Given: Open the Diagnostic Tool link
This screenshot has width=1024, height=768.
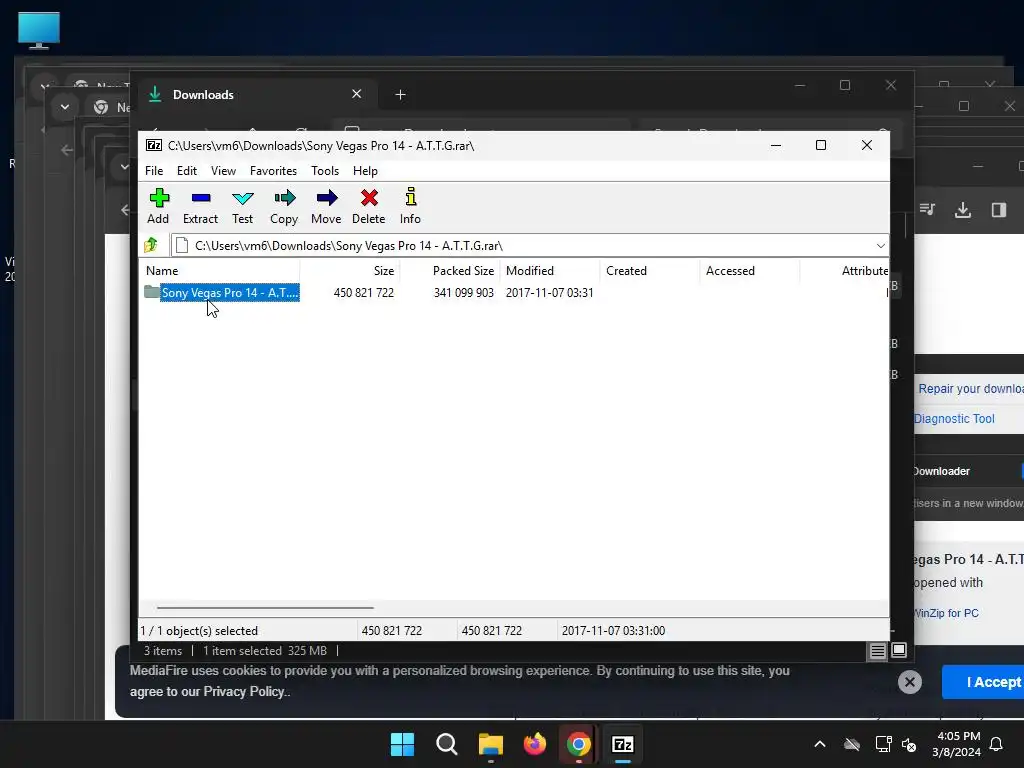Looking at the screenshot, I should [954, 419].
